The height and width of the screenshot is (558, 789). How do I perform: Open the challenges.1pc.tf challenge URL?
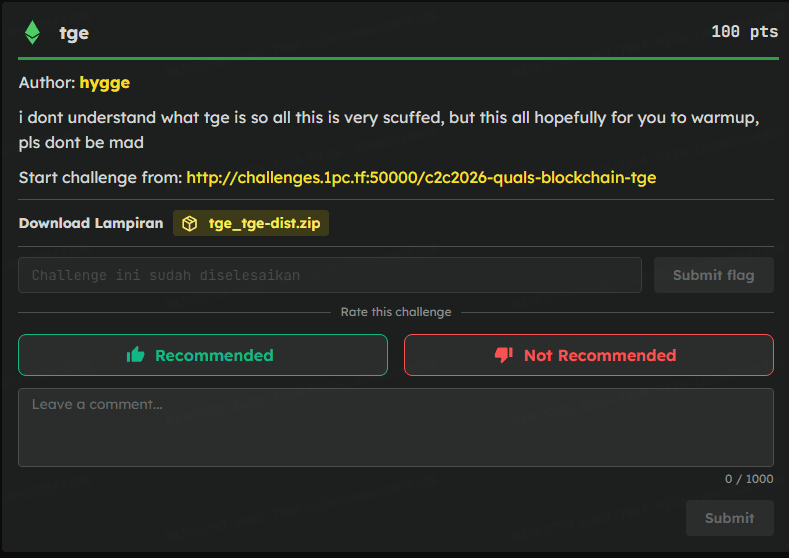pos(421,178)
